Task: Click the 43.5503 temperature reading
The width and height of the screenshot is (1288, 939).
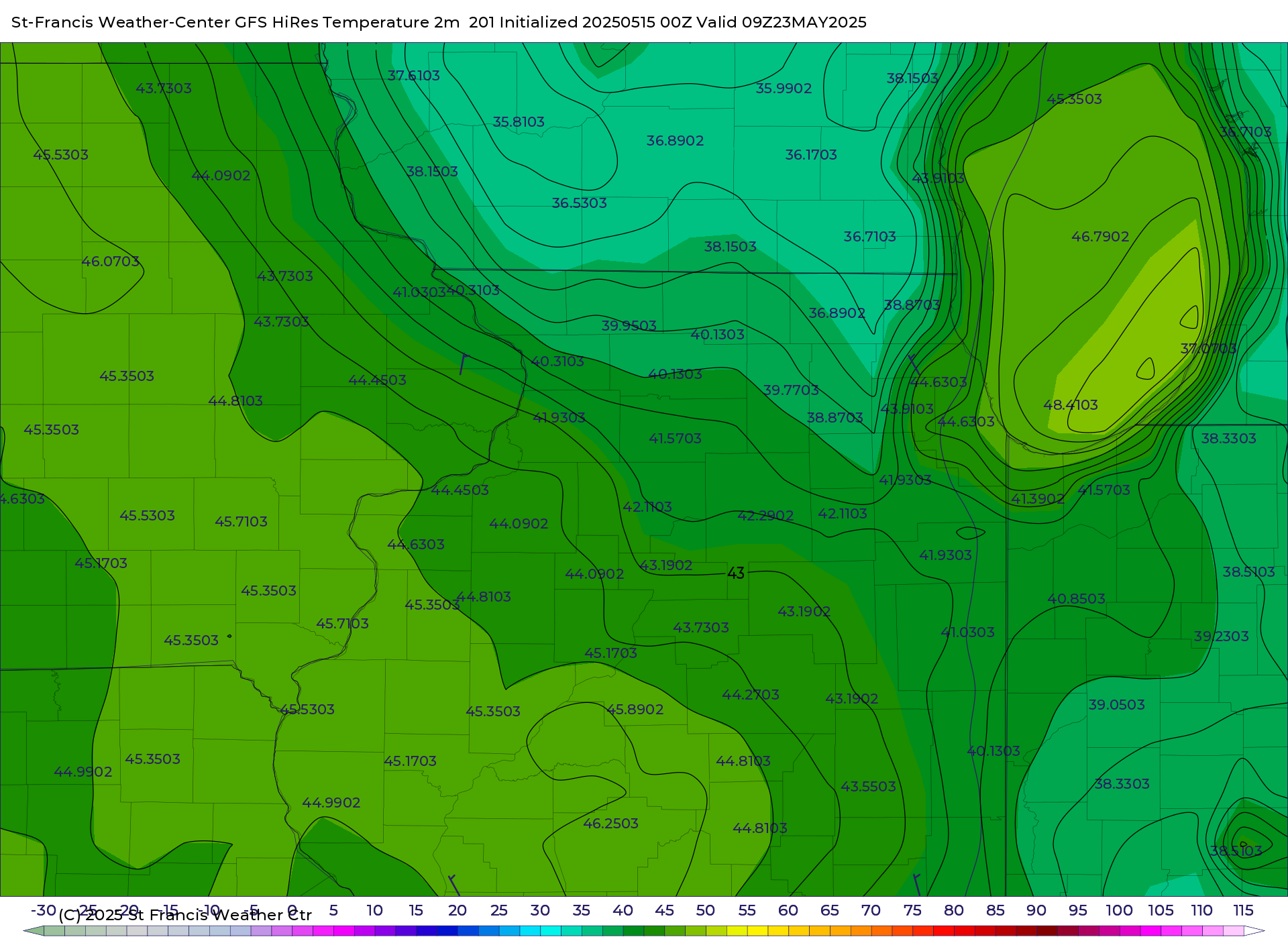Action: click(868, 787)
